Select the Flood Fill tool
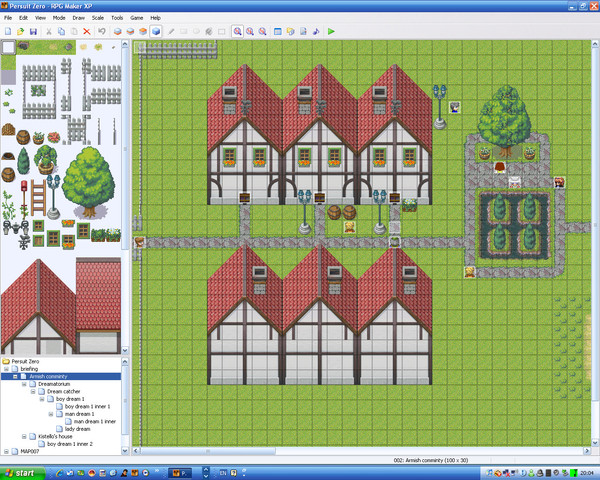600x480 pixels. (x=209, y=31)
